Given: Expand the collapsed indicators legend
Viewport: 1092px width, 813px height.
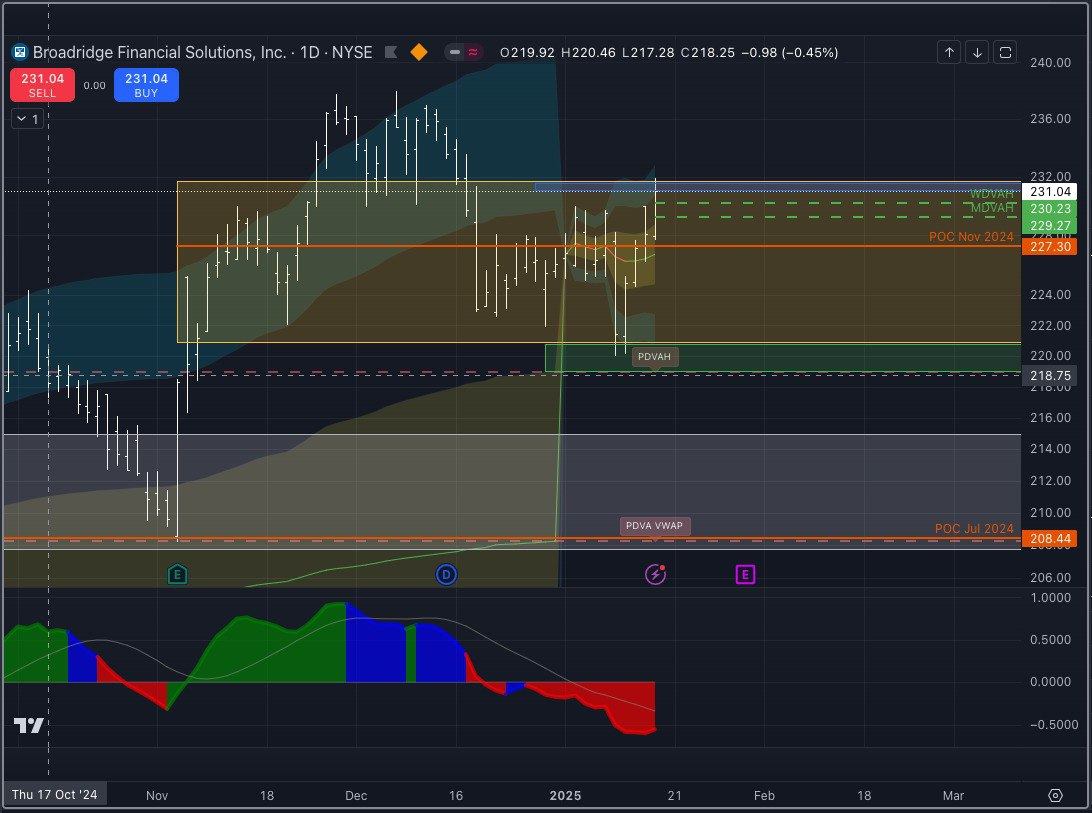Looking at the screenshot, I should (27, 119).
